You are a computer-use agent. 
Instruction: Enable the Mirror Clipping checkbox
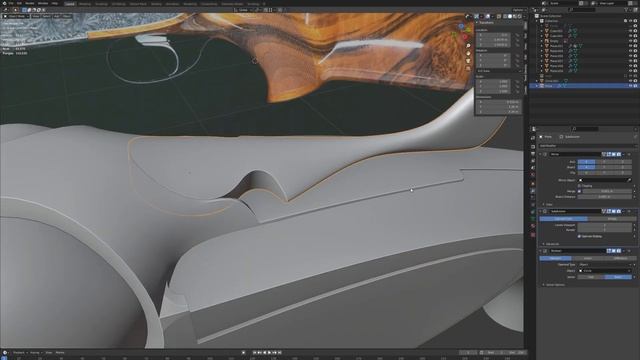[x=579, y=186]
